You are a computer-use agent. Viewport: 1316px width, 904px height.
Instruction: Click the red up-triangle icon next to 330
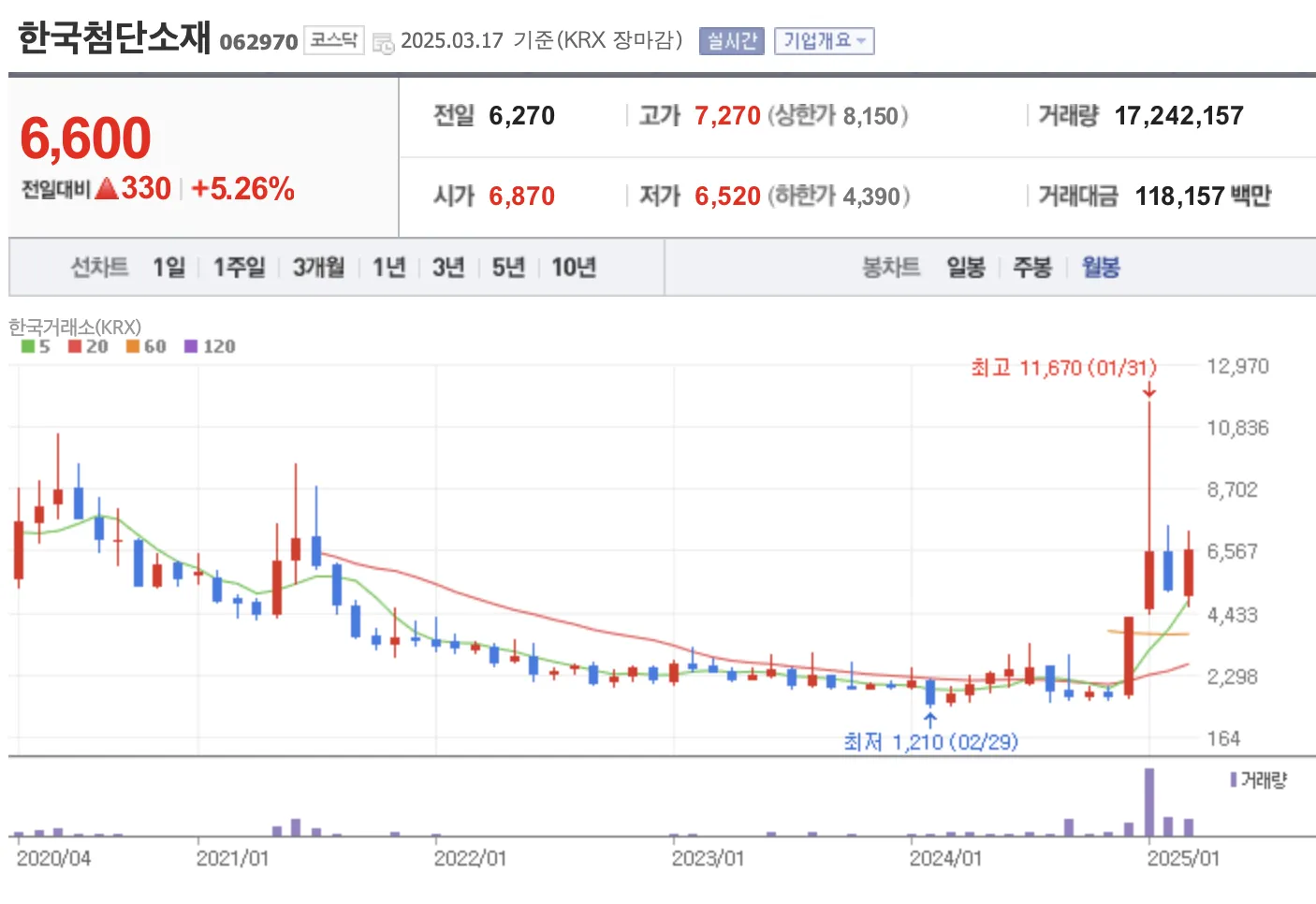coord(107,188)
